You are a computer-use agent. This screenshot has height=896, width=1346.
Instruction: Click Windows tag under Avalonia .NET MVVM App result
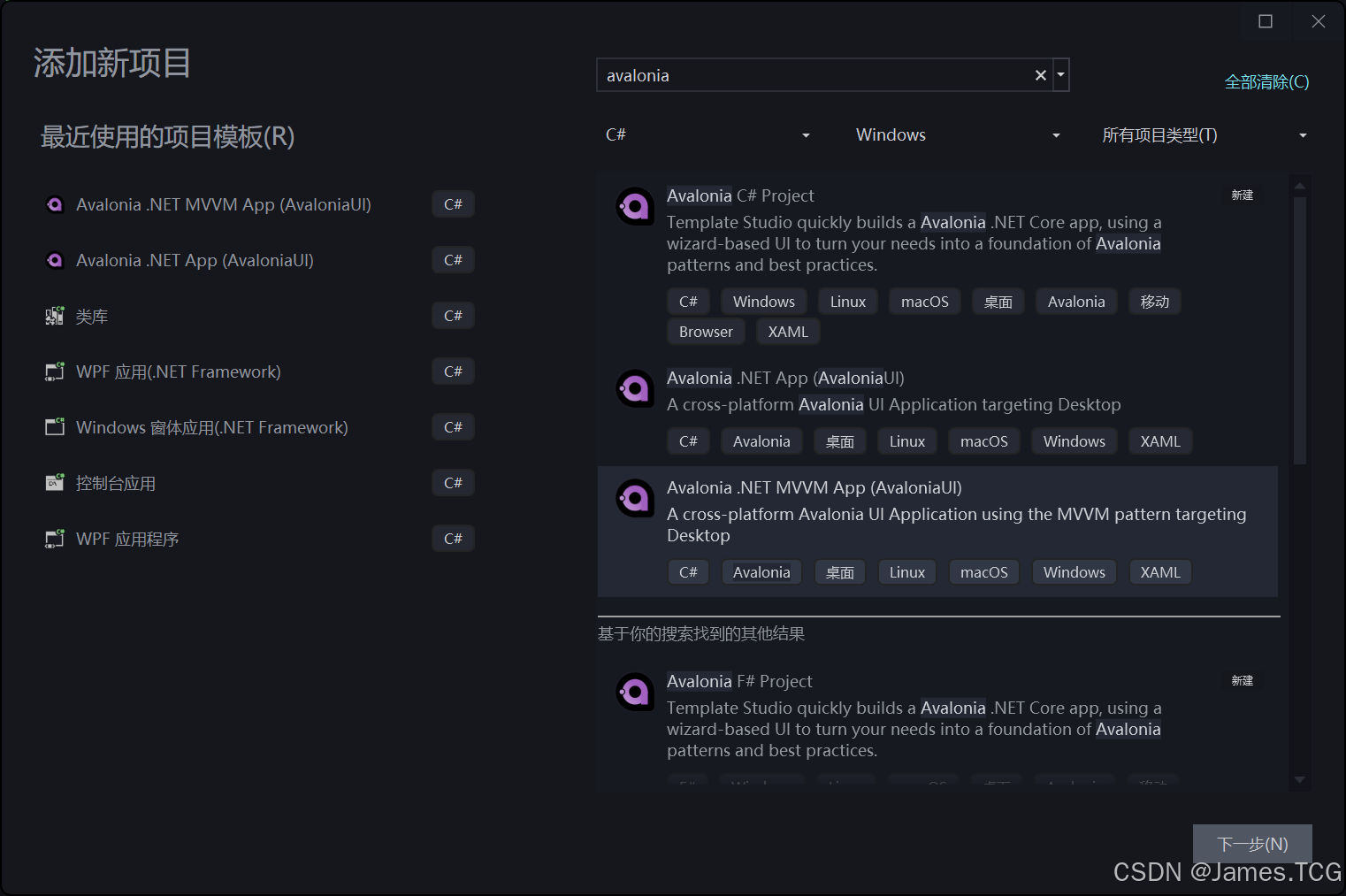[1075, 572]
